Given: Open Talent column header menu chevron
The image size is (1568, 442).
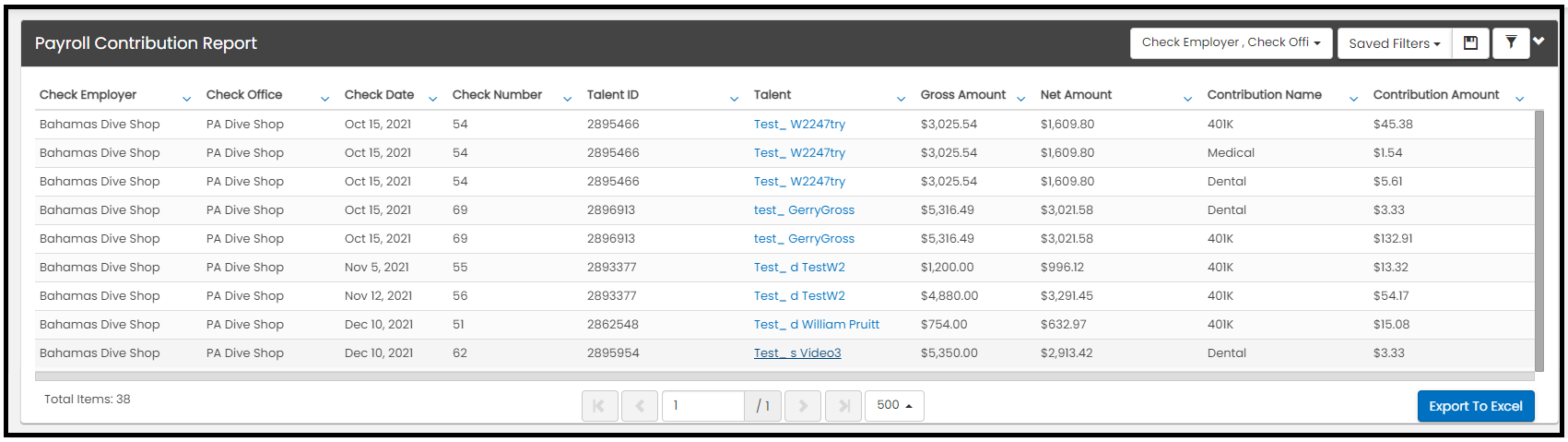Looking at the screenshot, I should [901, 99].
